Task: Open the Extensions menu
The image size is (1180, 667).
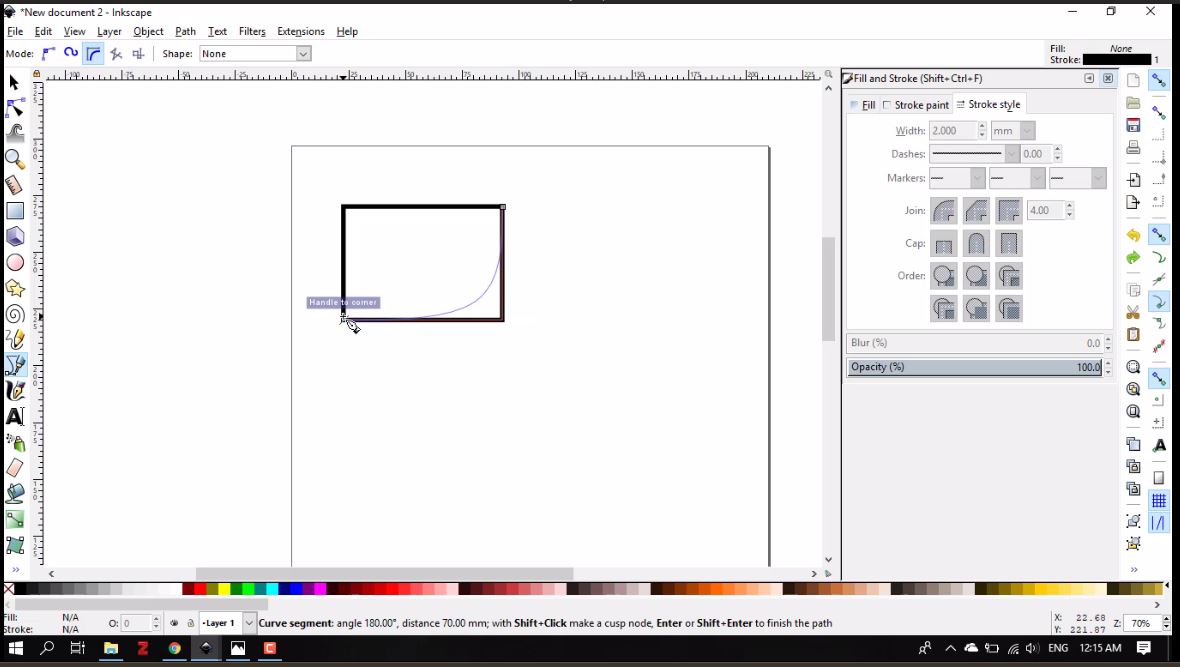Action: [x=300, y=32]
